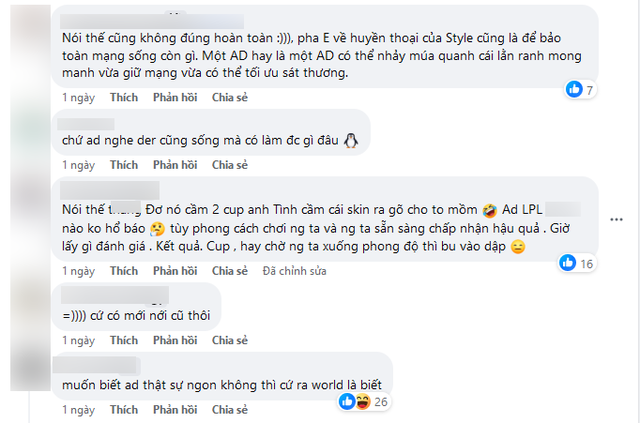640x423 pixels.
Task: Click 'Phản hồi' under 'cứ có mới nới cũ thôi'
Action: (175, 341)
